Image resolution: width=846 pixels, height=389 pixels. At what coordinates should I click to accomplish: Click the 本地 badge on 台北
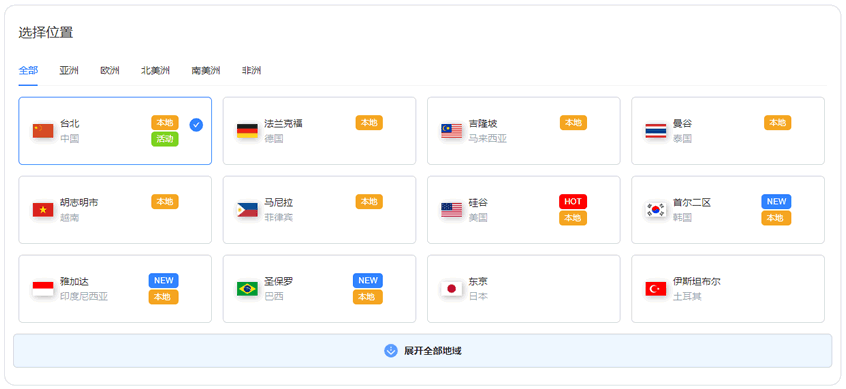(165, 122)
